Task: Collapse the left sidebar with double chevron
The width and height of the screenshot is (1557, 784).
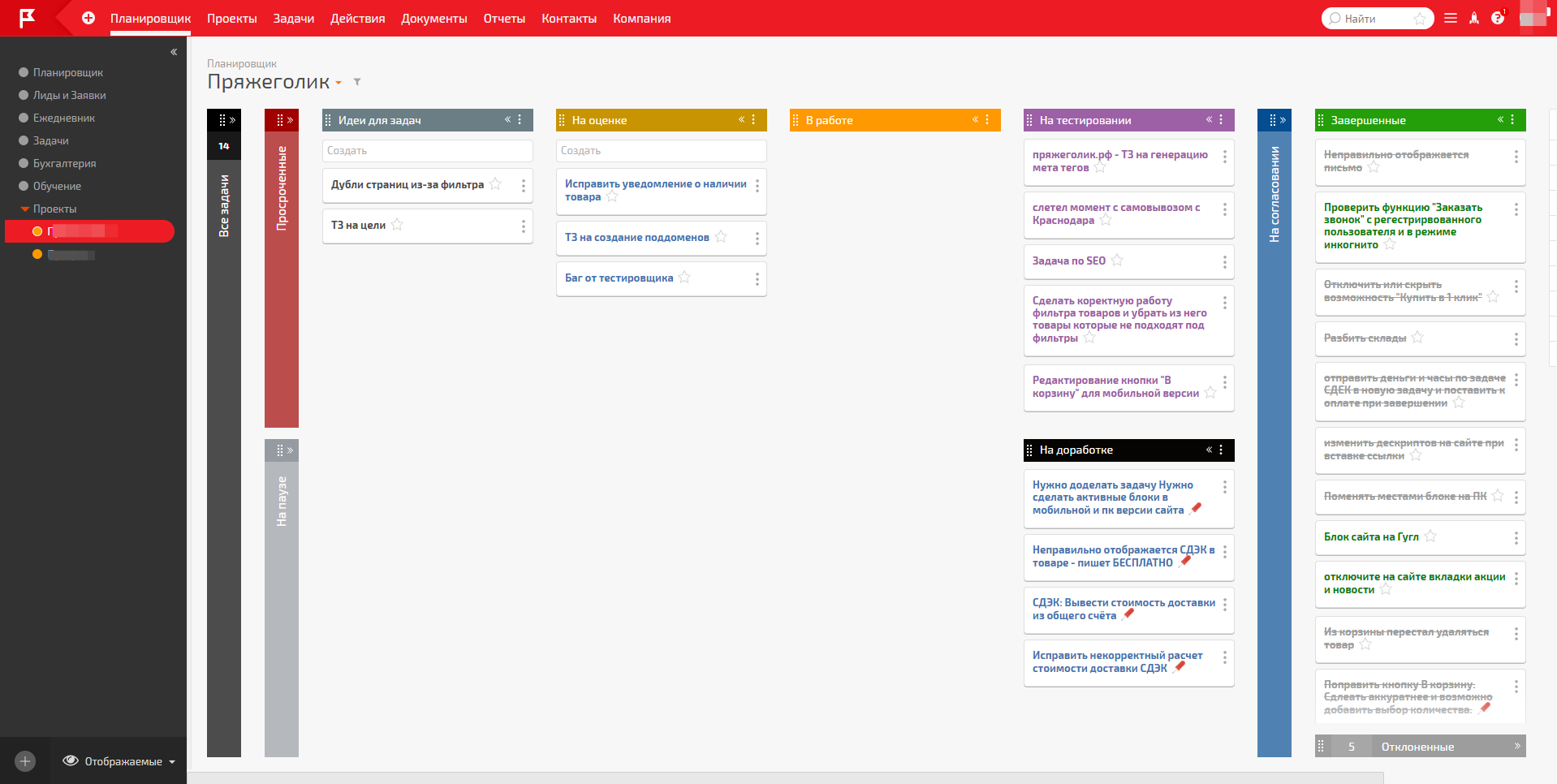Action: click(174, 52)
